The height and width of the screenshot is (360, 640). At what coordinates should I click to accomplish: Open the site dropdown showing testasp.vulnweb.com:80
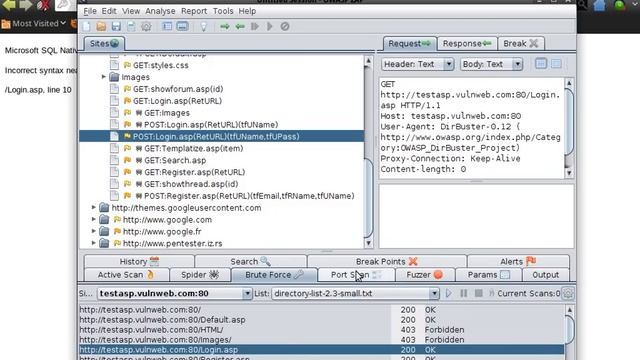coord(175,293)
